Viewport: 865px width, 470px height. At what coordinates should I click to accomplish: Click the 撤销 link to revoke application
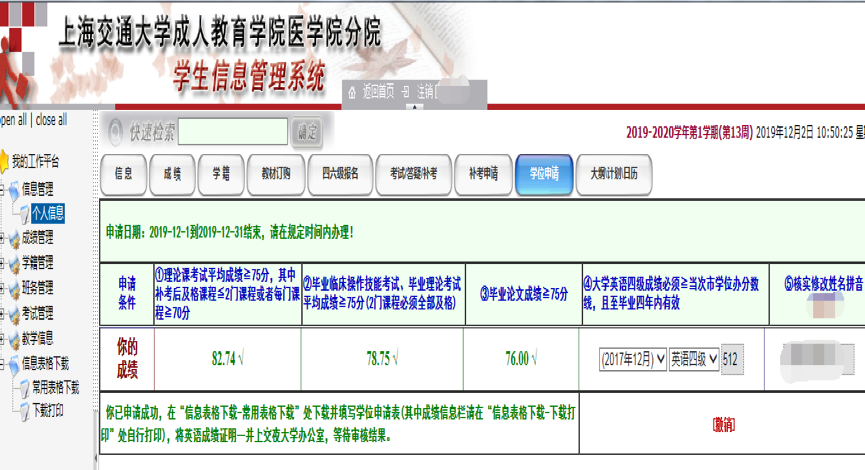(724, 424)
